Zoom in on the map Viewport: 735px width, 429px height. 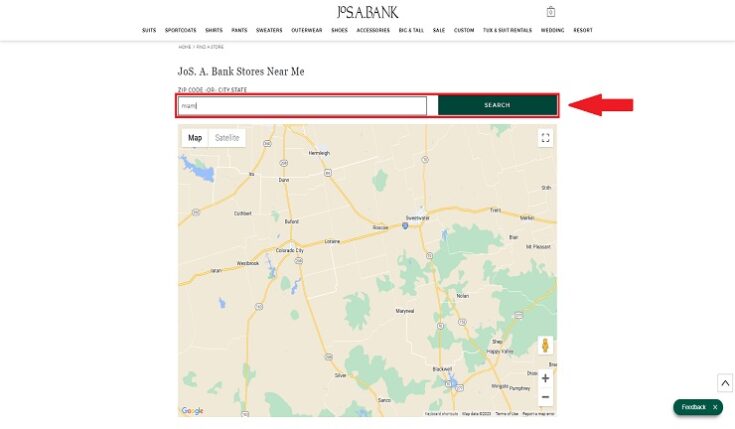(545, 378)
